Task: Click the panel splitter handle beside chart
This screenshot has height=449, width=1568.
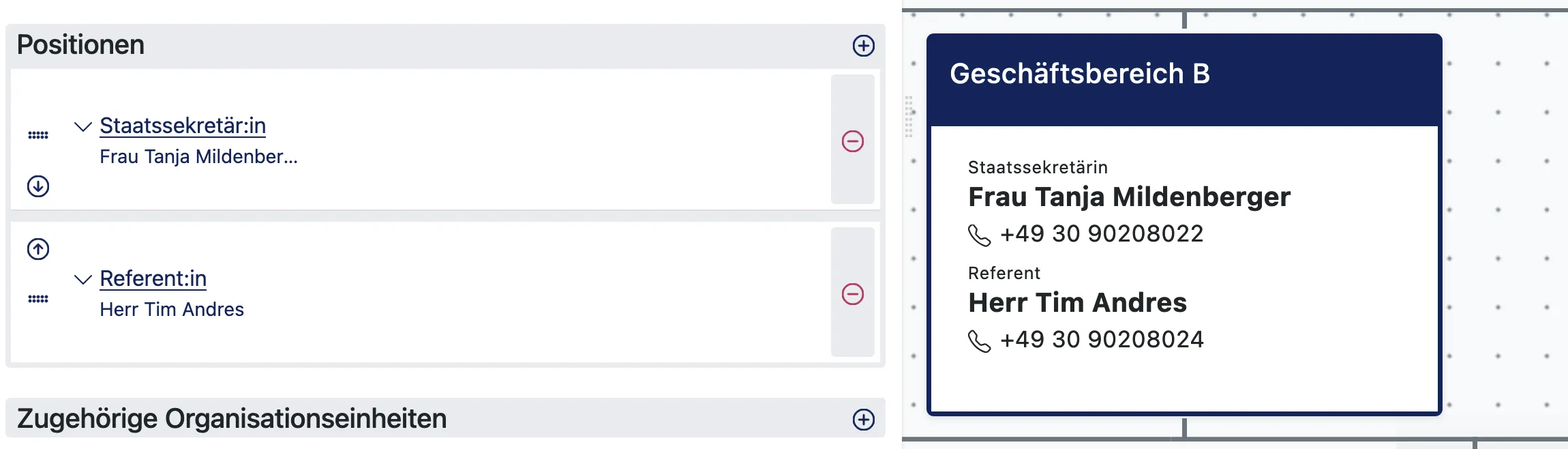Action: pos(908,117)
